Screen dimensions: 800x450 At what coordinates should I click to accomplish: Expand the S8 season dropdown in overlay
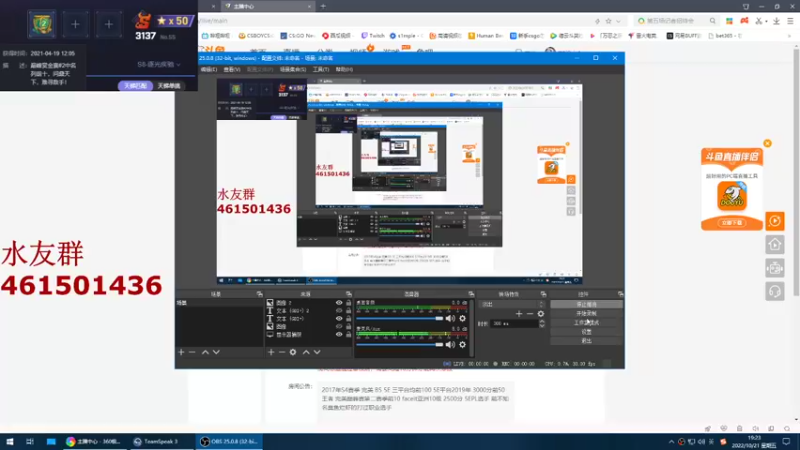tap(159, 64)
